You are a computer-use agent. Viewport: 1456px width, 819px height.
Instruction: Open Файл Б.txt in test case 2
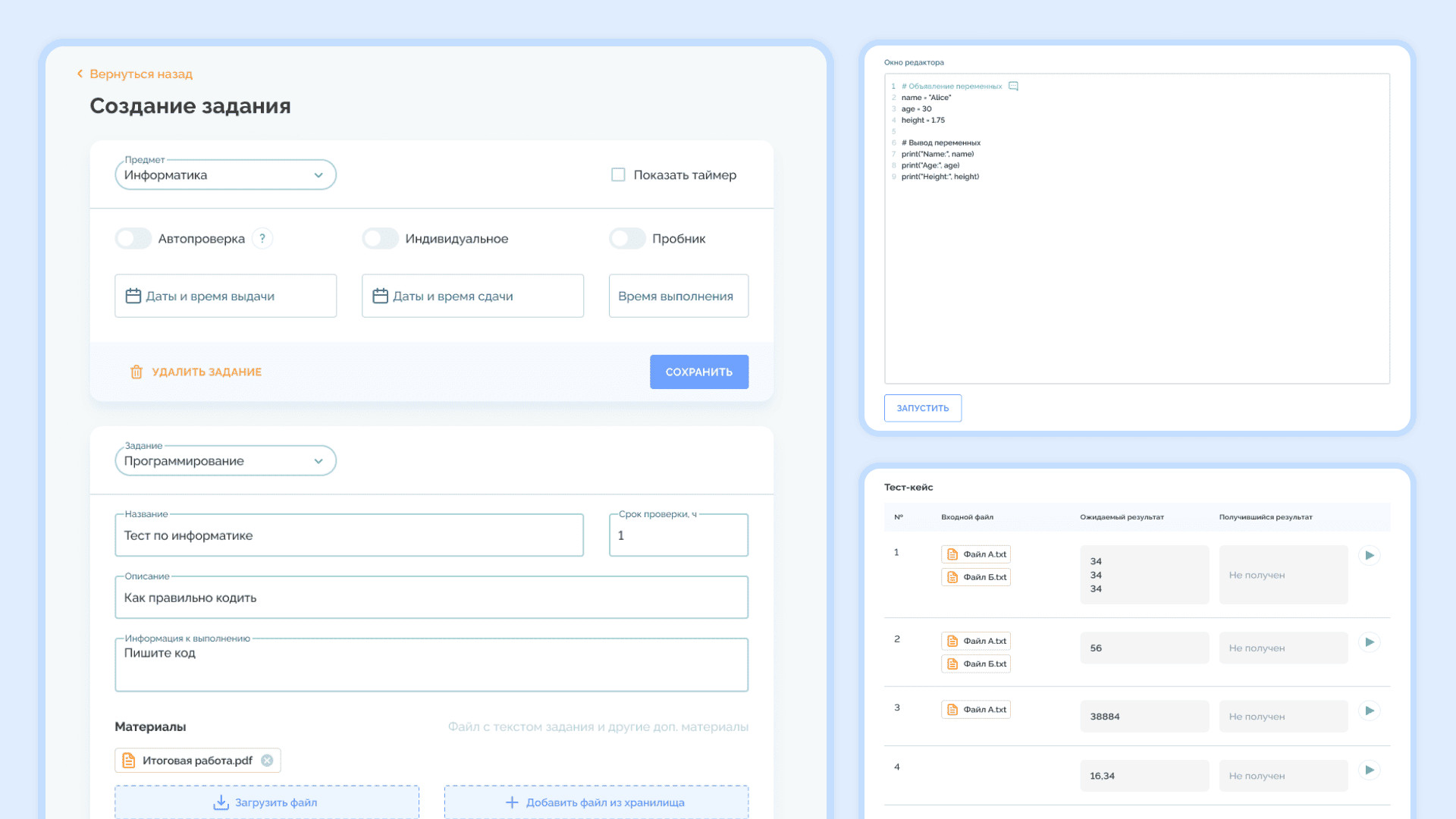point(976,664)
